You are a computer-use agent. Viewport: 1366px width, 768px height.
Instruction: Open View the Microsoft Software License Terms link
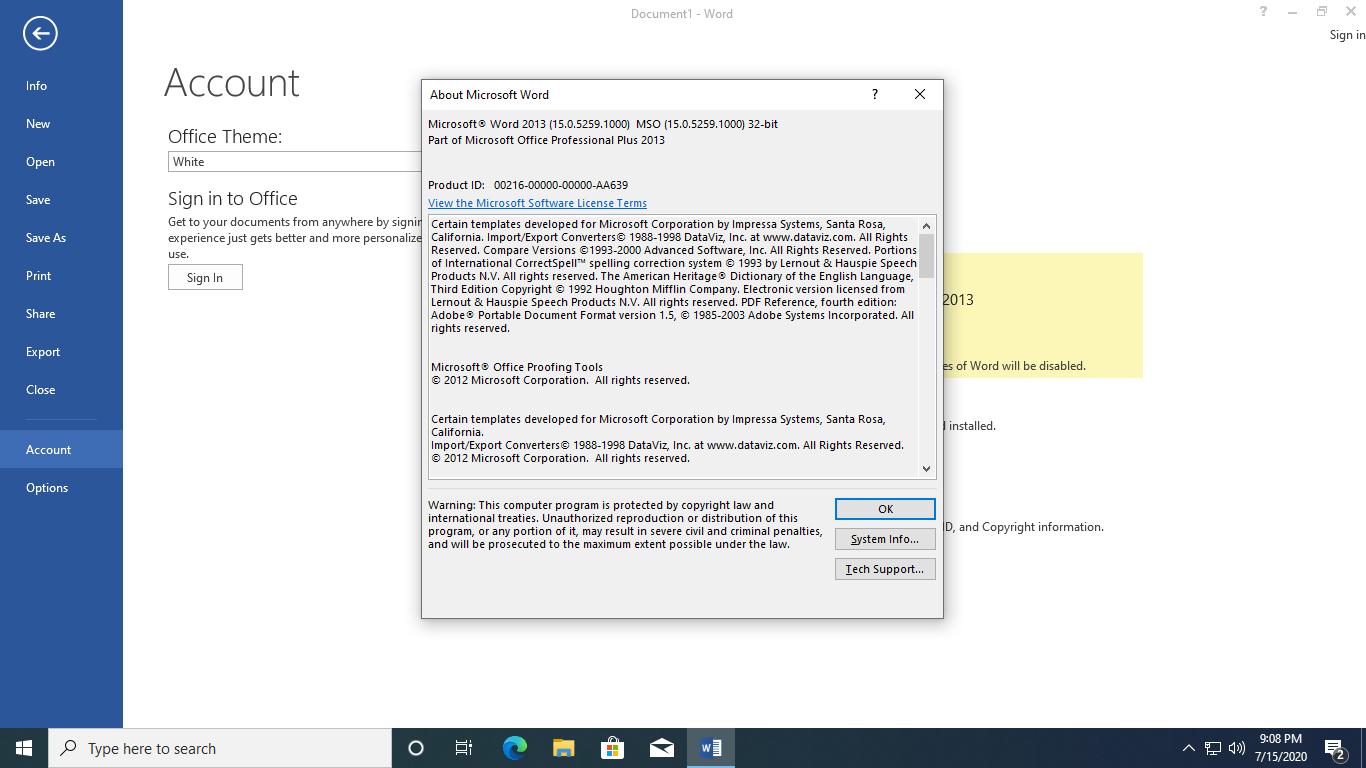point(537,203)
